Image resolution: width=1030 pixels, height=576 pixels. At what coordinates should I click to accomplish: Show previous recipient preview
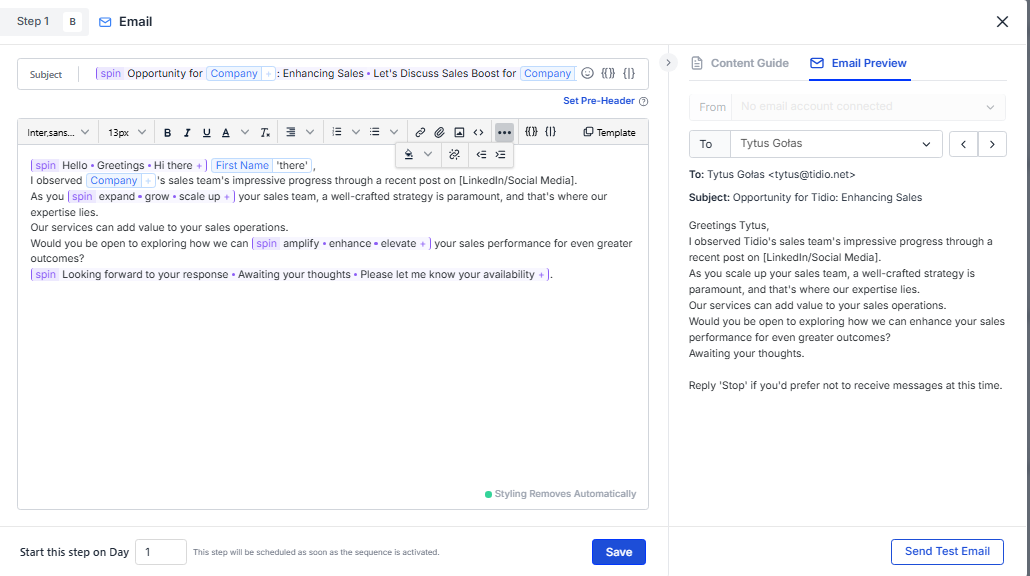(x=964, y=144)
